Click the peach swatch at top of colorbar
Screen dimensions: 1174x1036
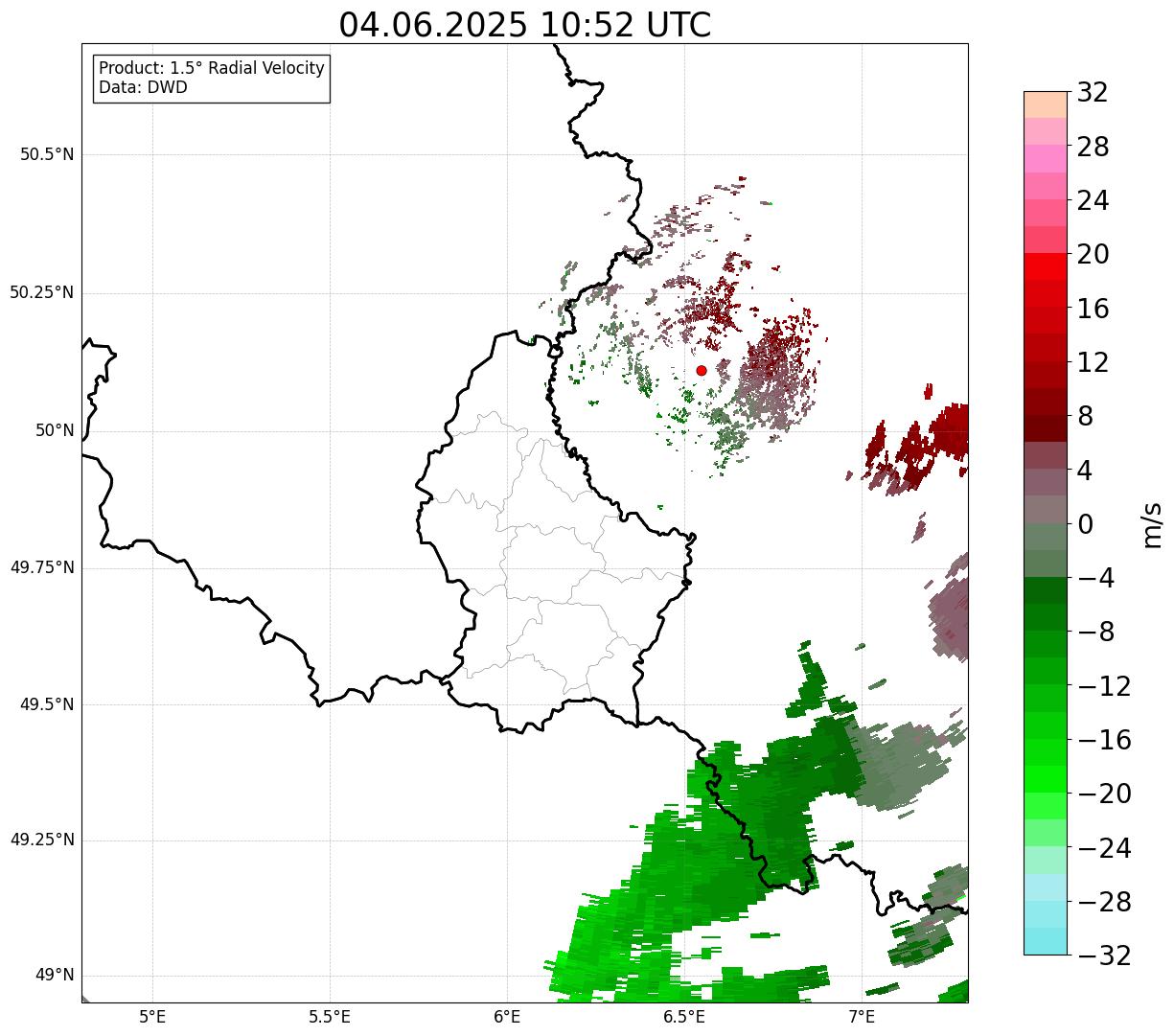[1045, 104]
